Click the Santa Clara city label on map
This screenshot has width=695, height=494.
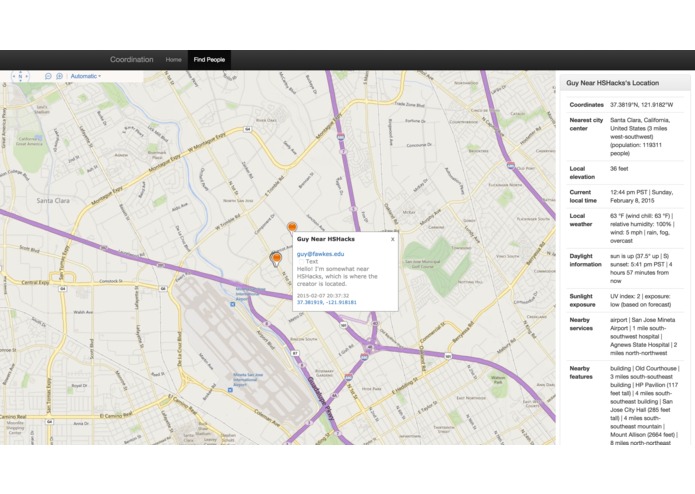(x=53, y=201)
